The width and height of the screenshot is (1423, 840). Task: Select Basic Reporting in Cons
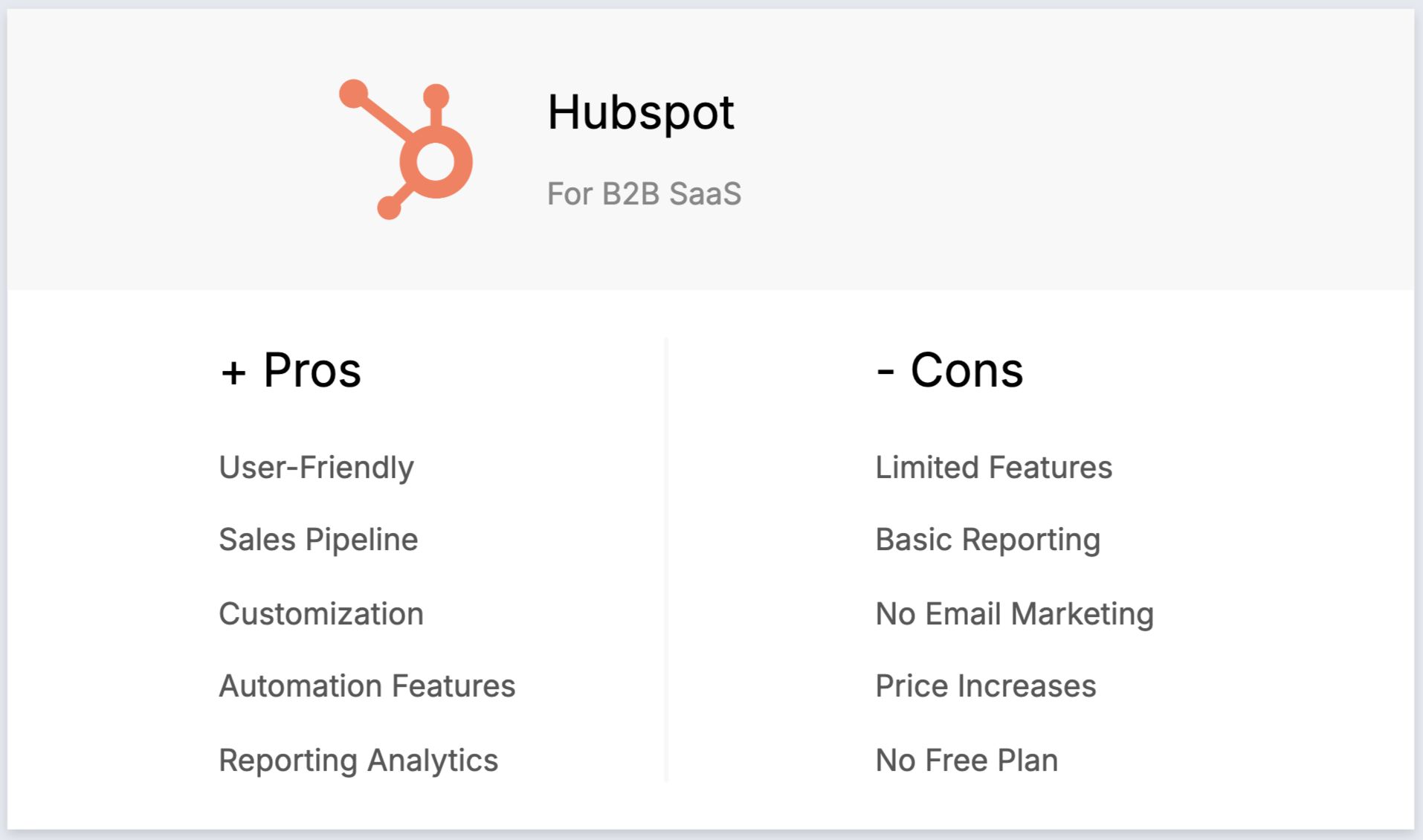pyautogui.click(x=987, y=540)
